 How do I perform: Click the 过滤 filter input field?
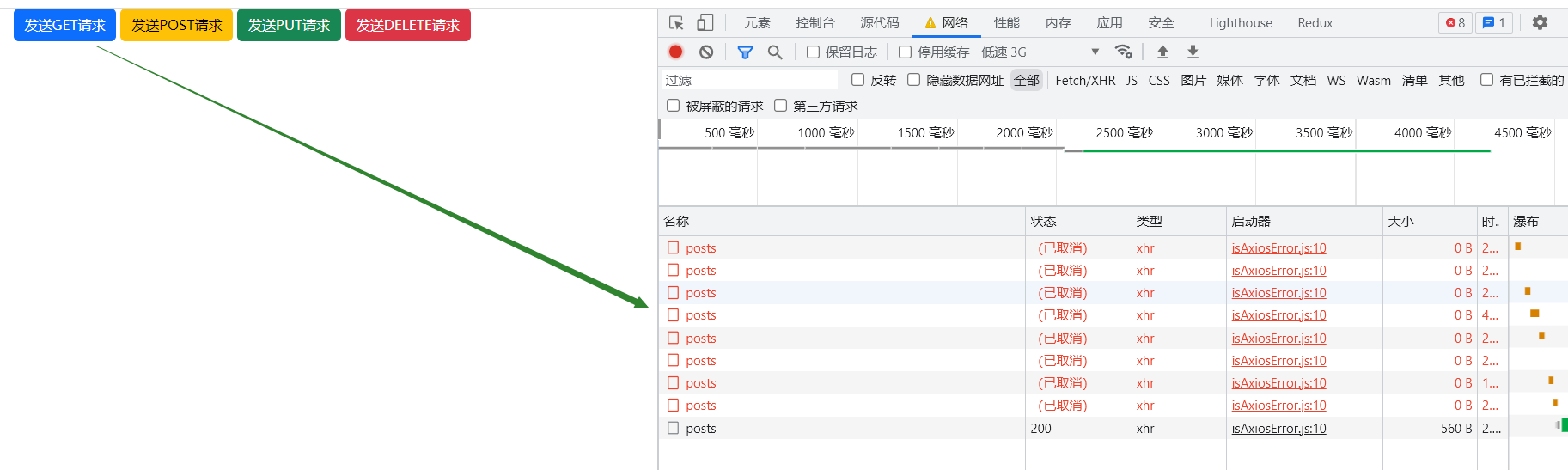749,80
